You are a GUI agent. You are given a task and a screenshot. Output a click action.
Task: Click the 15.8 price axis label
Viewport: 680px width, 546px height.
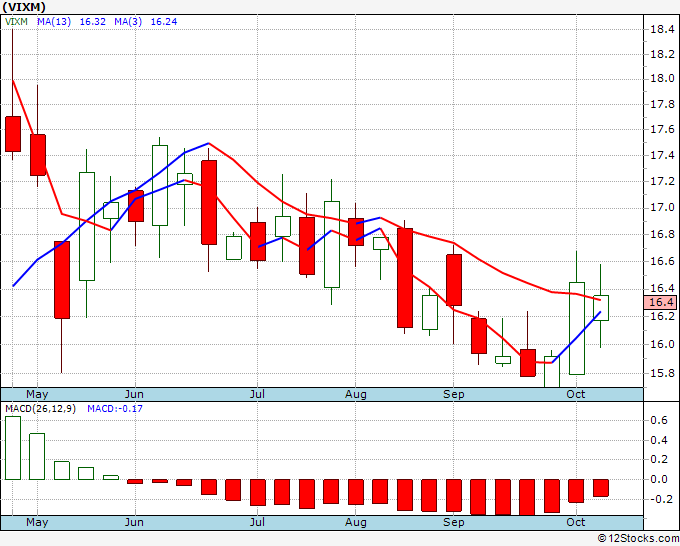(662, 373)
